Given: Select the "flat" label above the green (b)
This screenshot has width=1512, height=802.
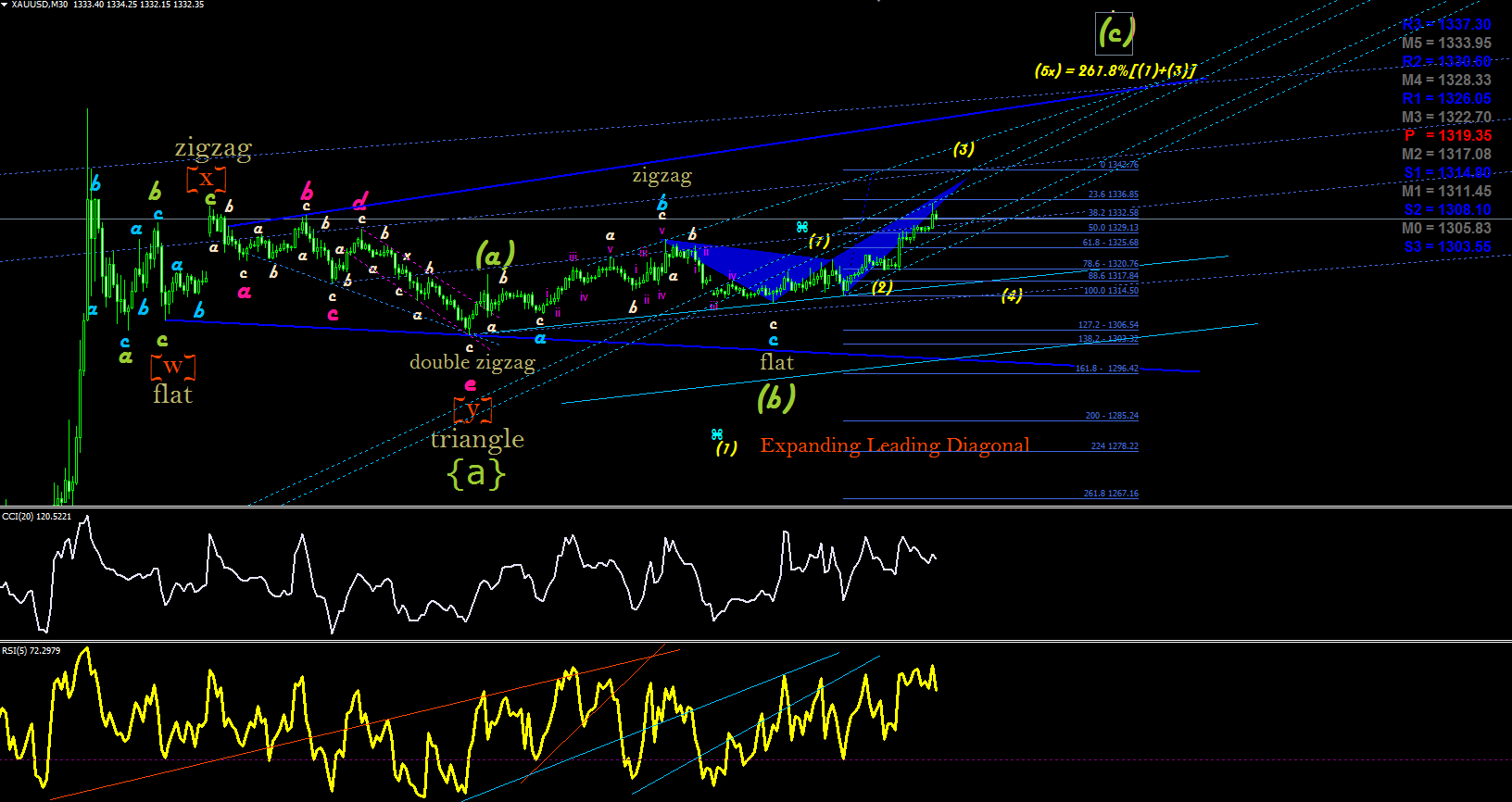Looking at the screenshot, I should pos(776,362).
